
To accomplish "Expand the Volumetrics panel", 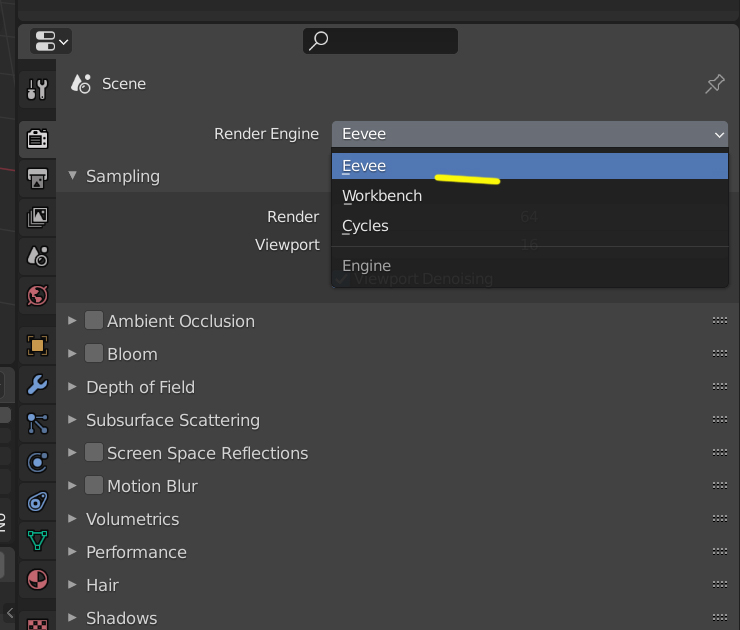I will [x=72, y=519].
